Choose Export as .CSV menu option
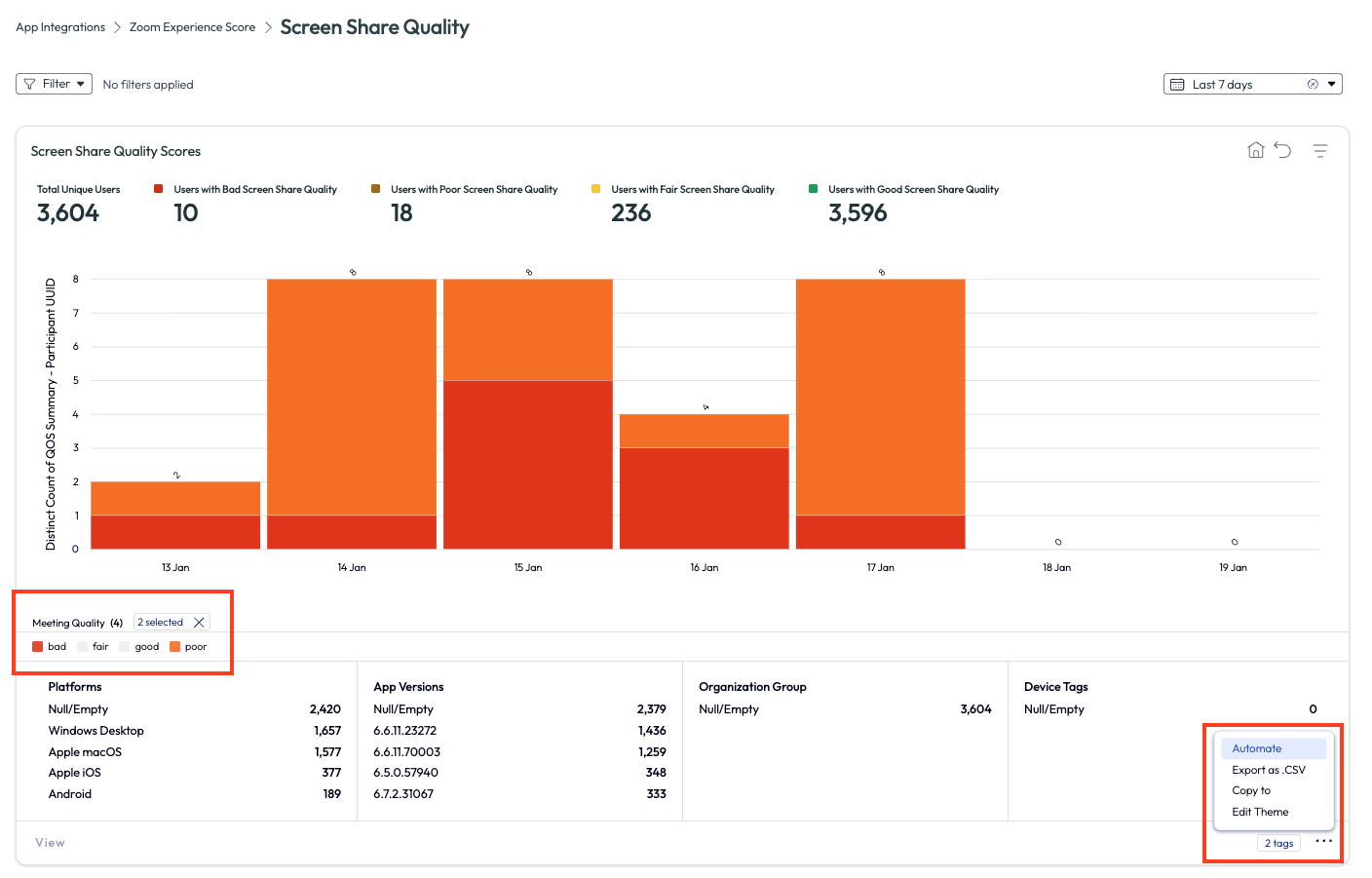 1268,770
